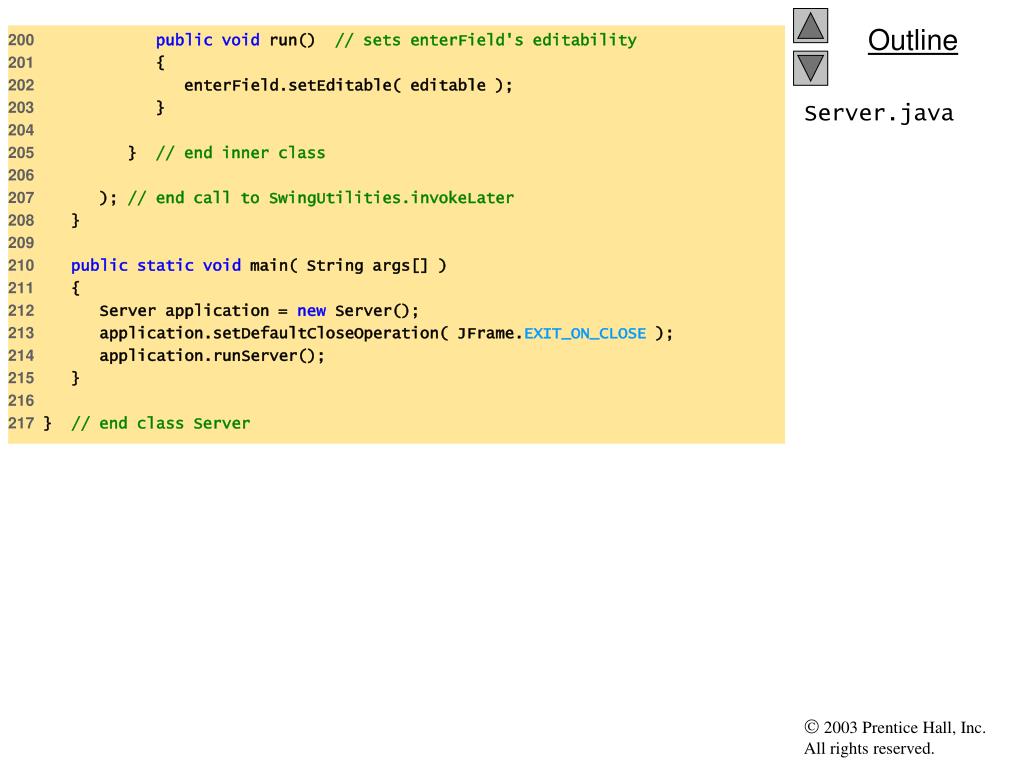Click the '// end inner class' comment

(240, 153)
